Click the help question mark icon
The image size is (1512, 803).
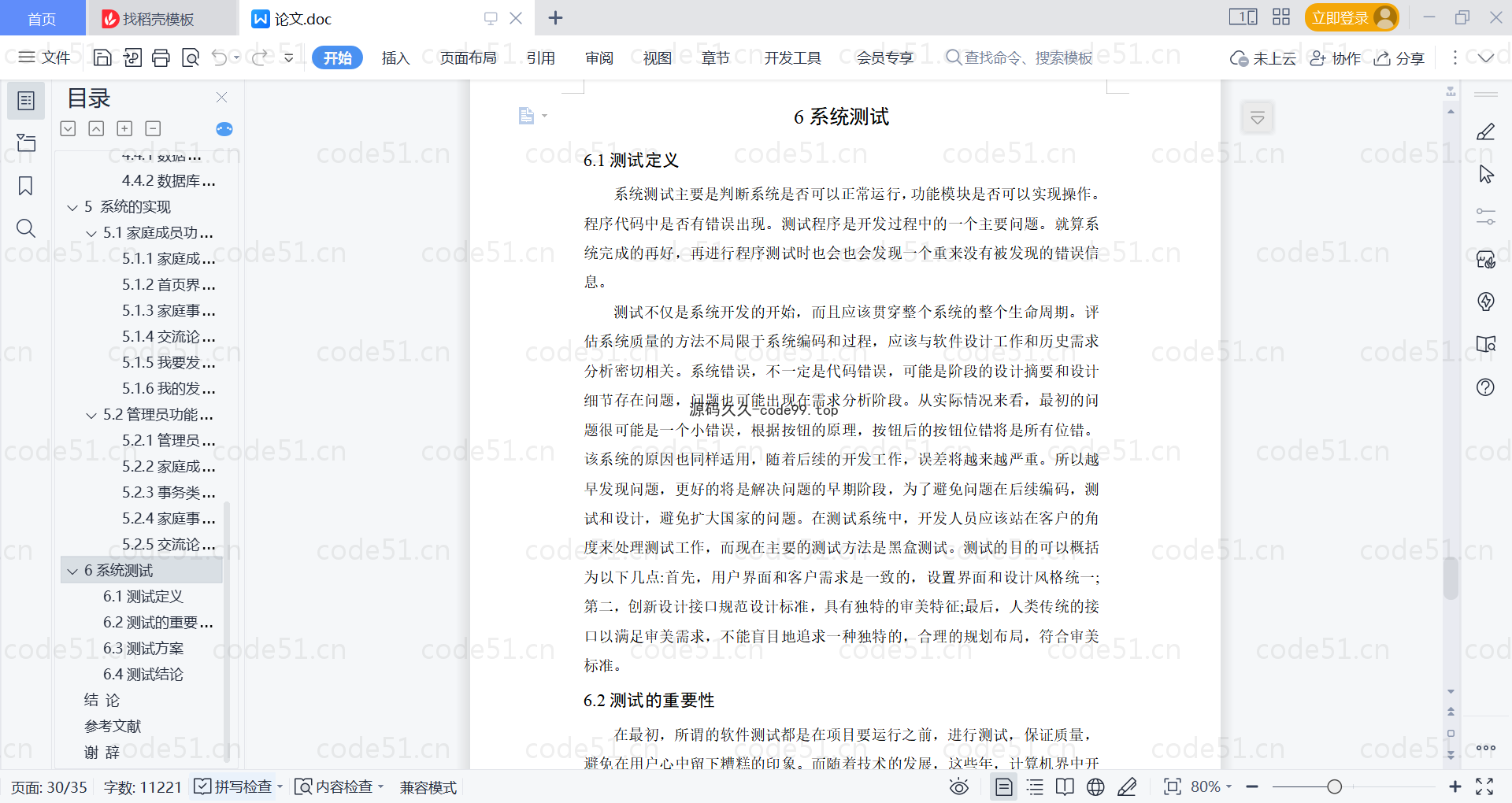[1486, 387]
